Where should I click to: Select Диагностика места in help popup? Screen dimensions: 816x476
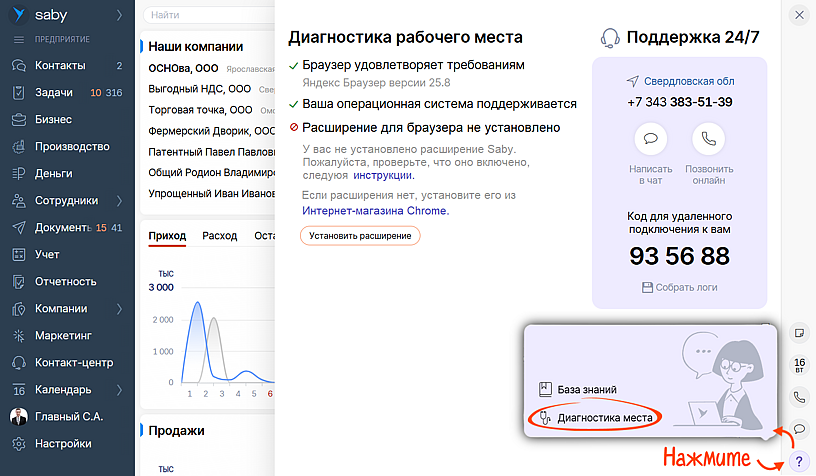pos(604,417)
